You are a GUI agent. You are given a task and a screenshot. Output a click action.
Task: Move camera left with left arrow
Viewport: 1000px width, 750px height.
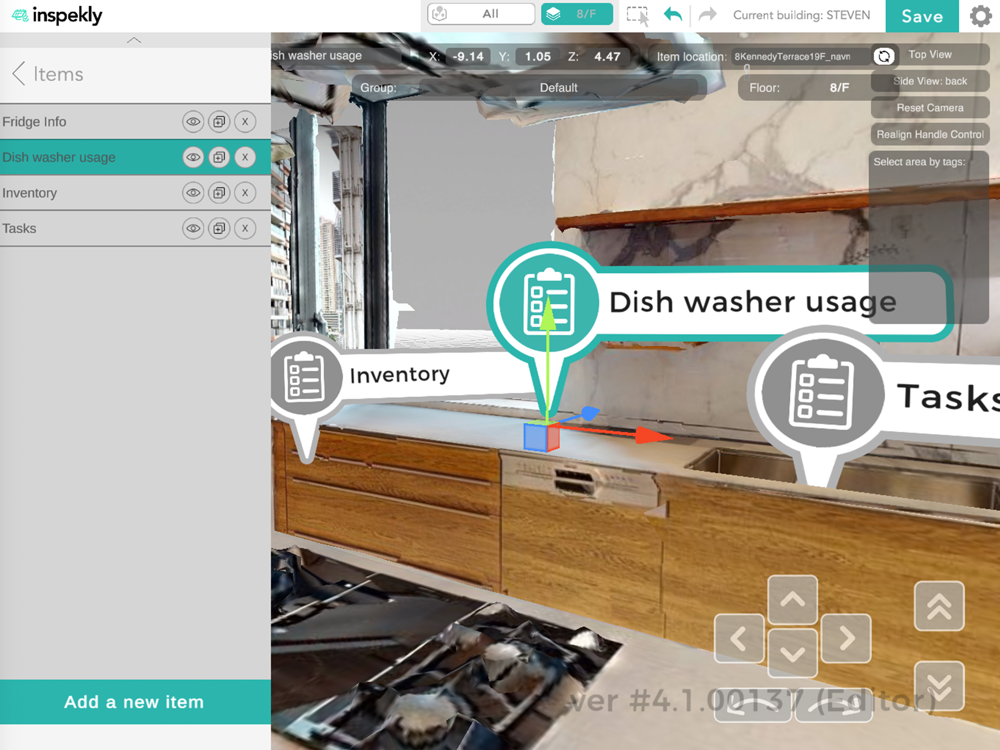[x=739, y=638]
